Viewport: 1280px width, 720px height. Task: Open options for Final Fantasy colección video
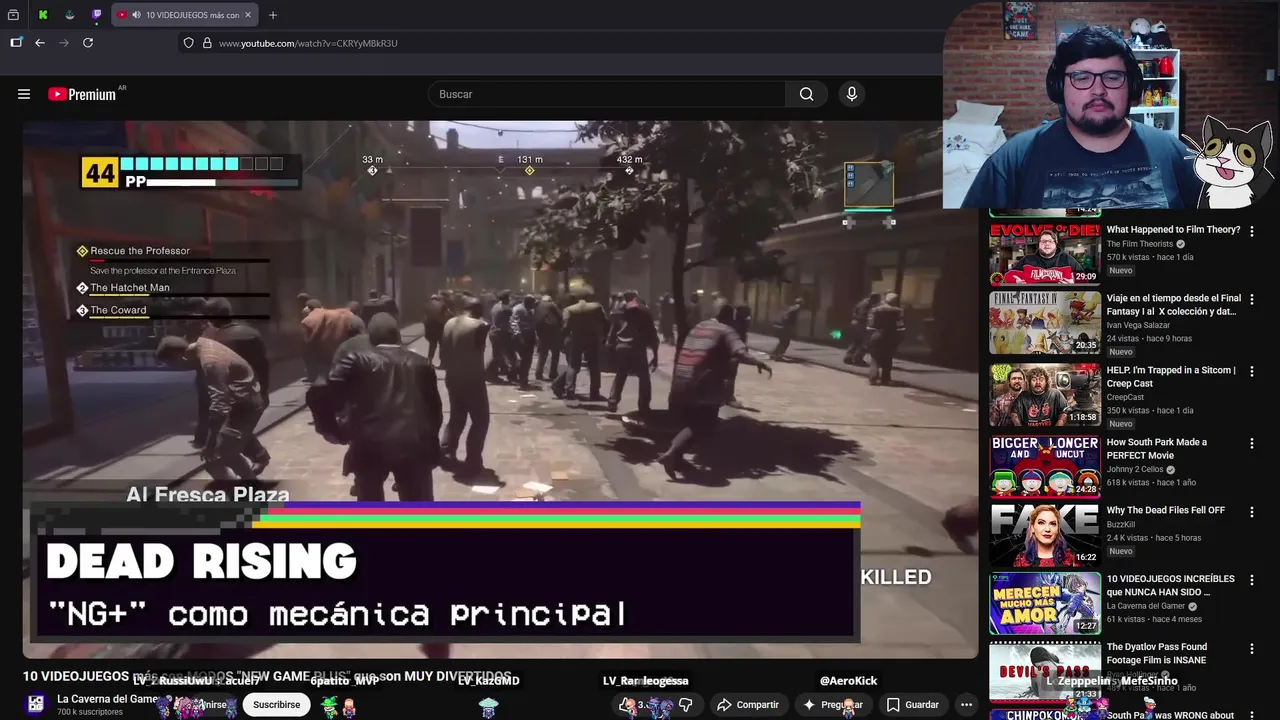point(1251,299)
